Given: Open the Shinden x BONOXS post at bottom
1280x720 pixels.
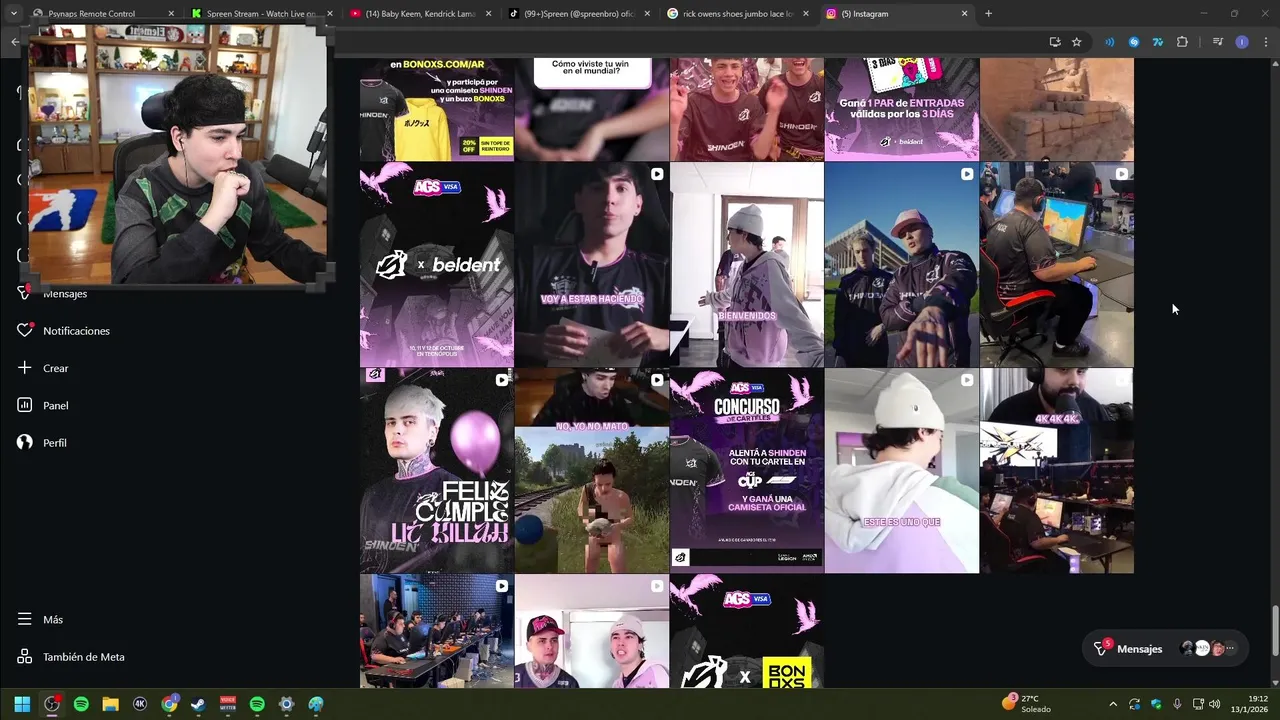Looking at the screenshot, I should pos(747,631).
